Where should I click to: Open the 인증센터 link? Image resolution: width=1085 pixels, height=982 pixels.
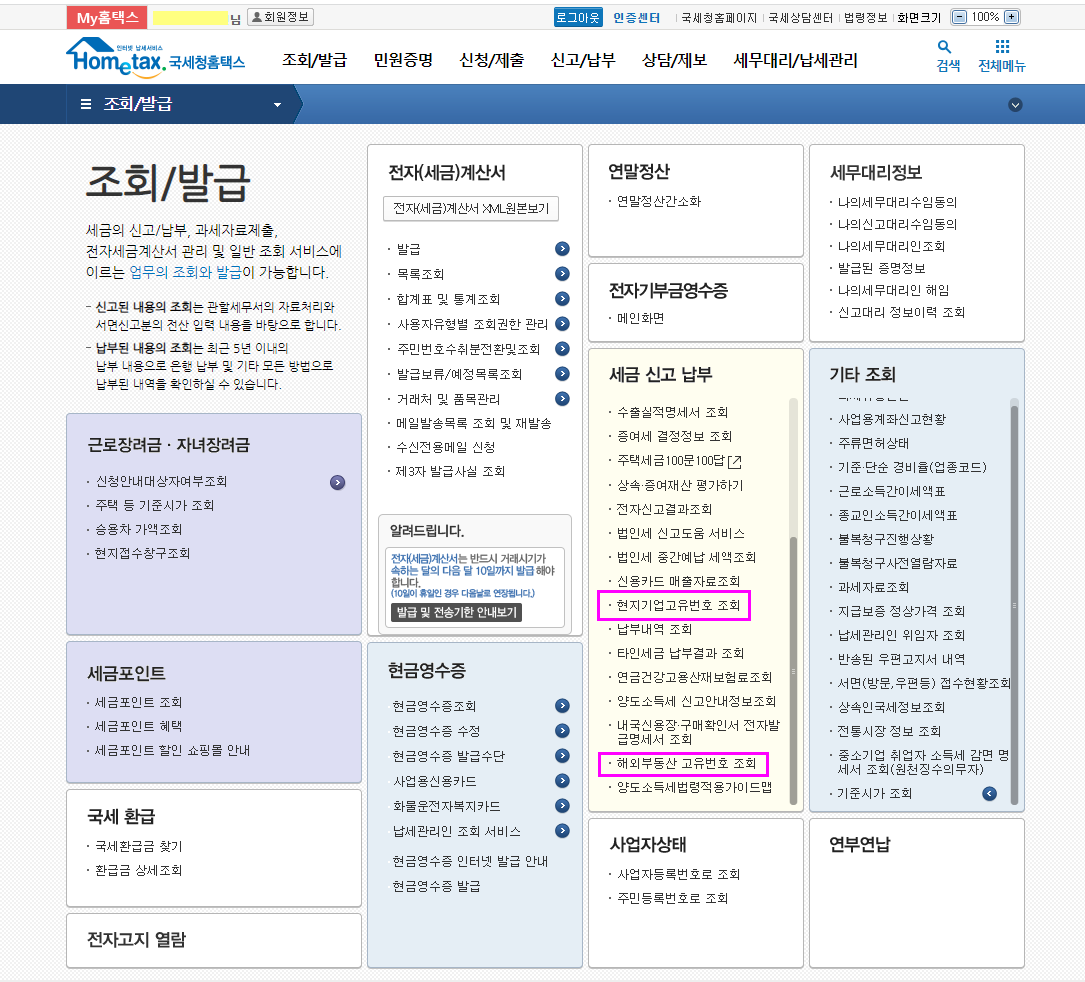tap(636, 17)
